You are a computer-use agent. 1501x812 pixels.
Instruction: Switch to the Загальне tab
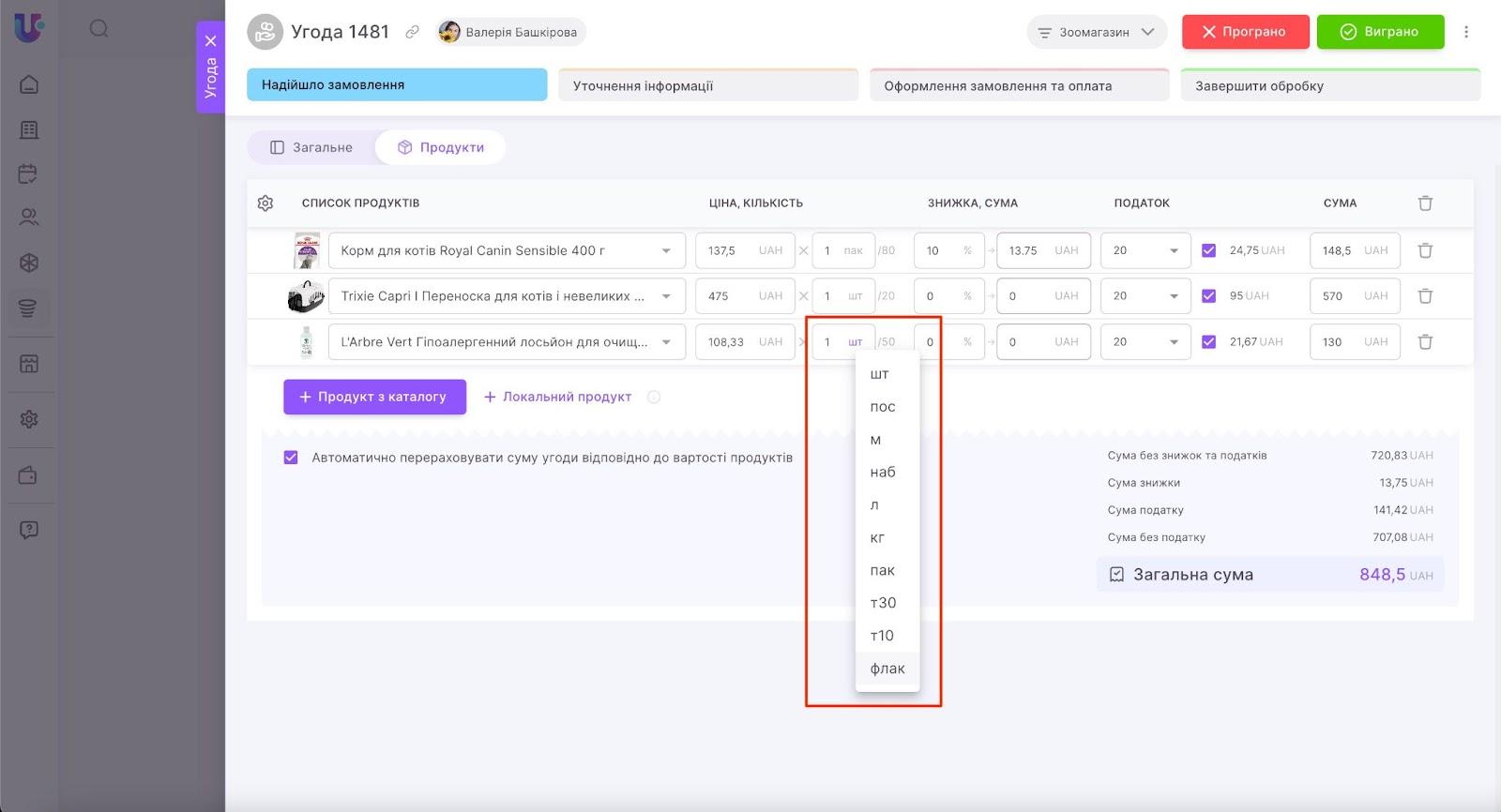point(311,147)
